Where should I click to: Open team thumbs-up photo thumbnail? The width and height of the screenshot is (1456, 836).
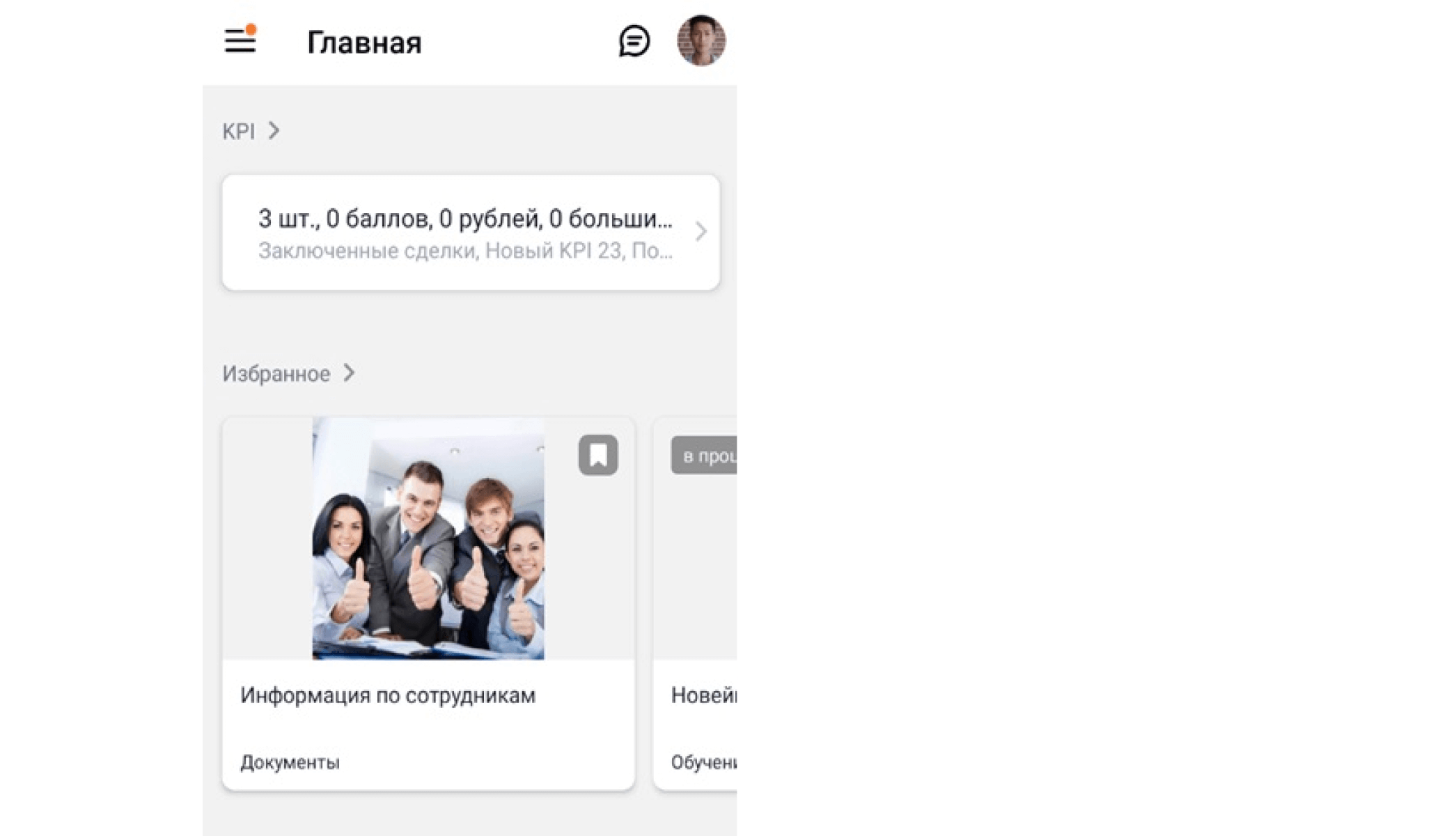(x=428, y=539)
